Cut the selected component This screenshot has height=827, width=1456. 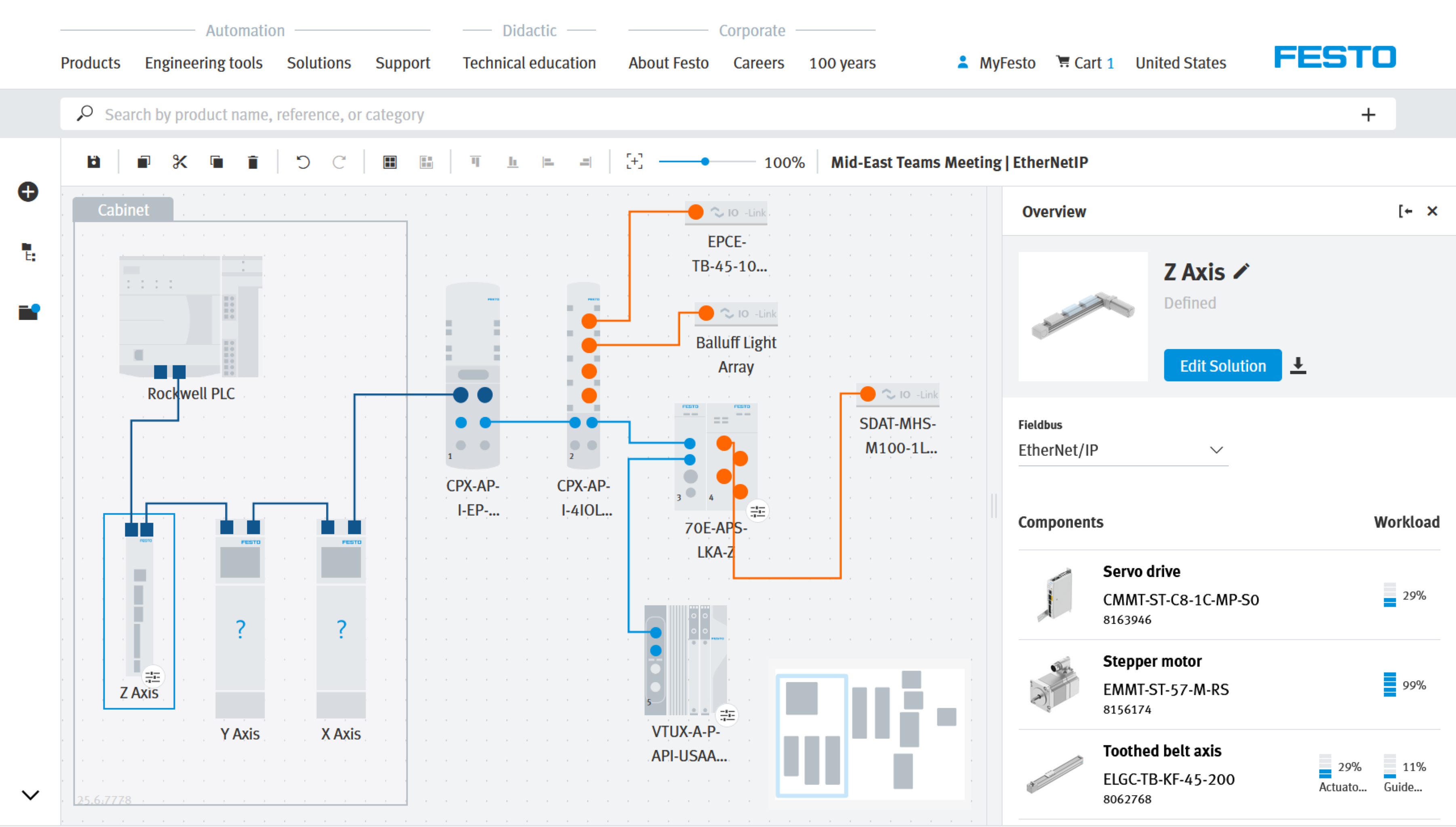click(x=180, y=162)
